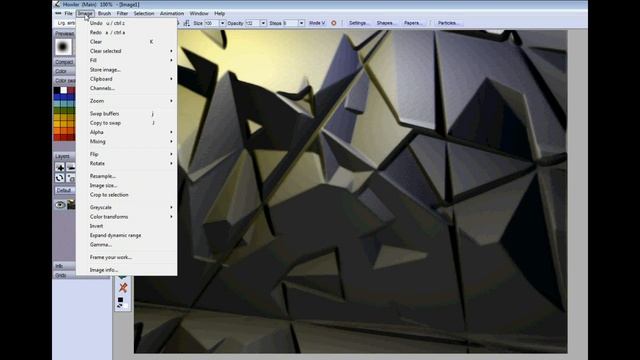Expand the Alpha submenu
The image size is (640, 360).
pos(127,132)
